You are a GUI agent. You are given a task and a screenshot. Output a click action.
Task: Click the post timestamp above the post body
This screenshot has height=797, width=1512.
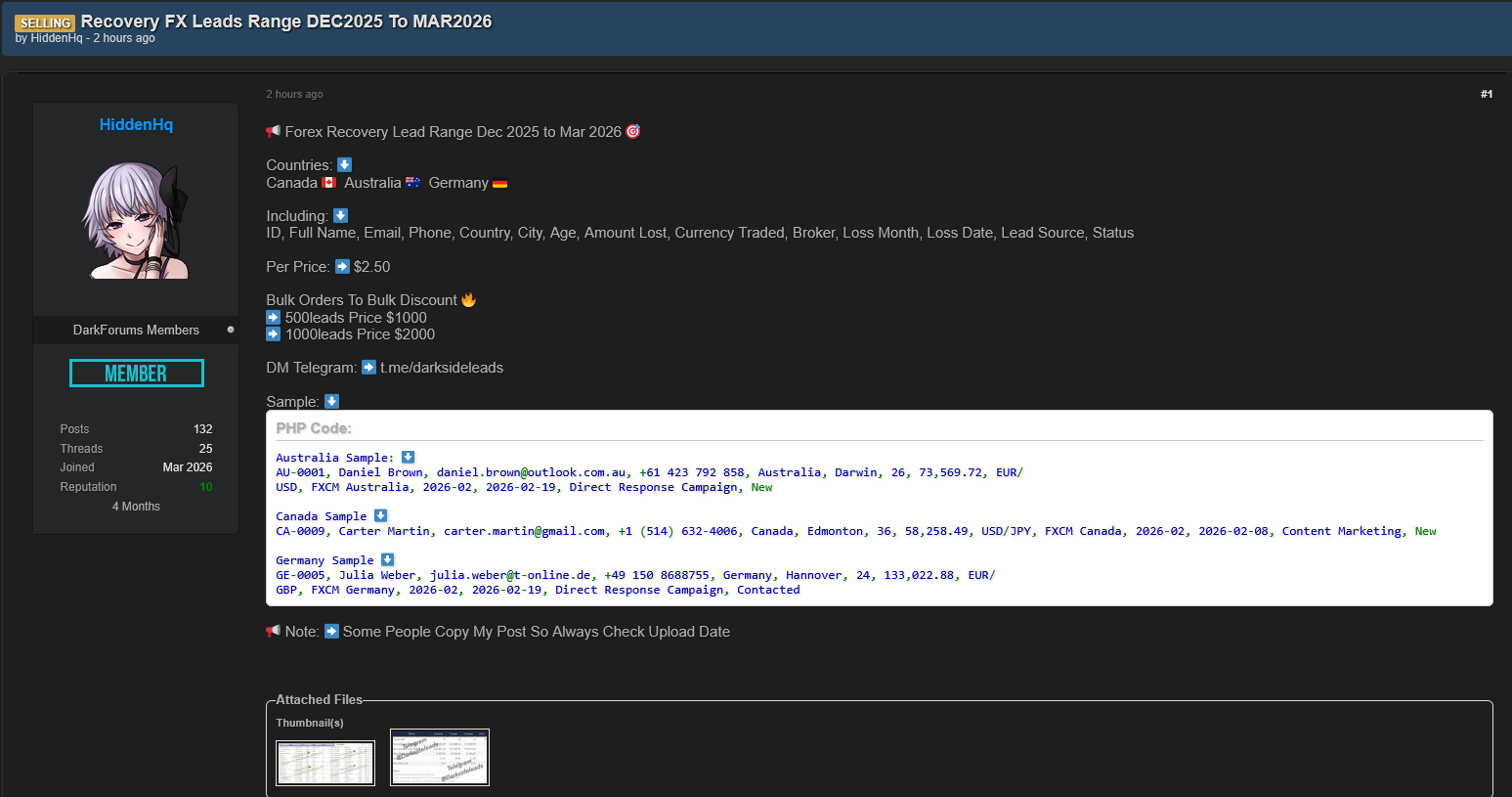pos(294,94)
